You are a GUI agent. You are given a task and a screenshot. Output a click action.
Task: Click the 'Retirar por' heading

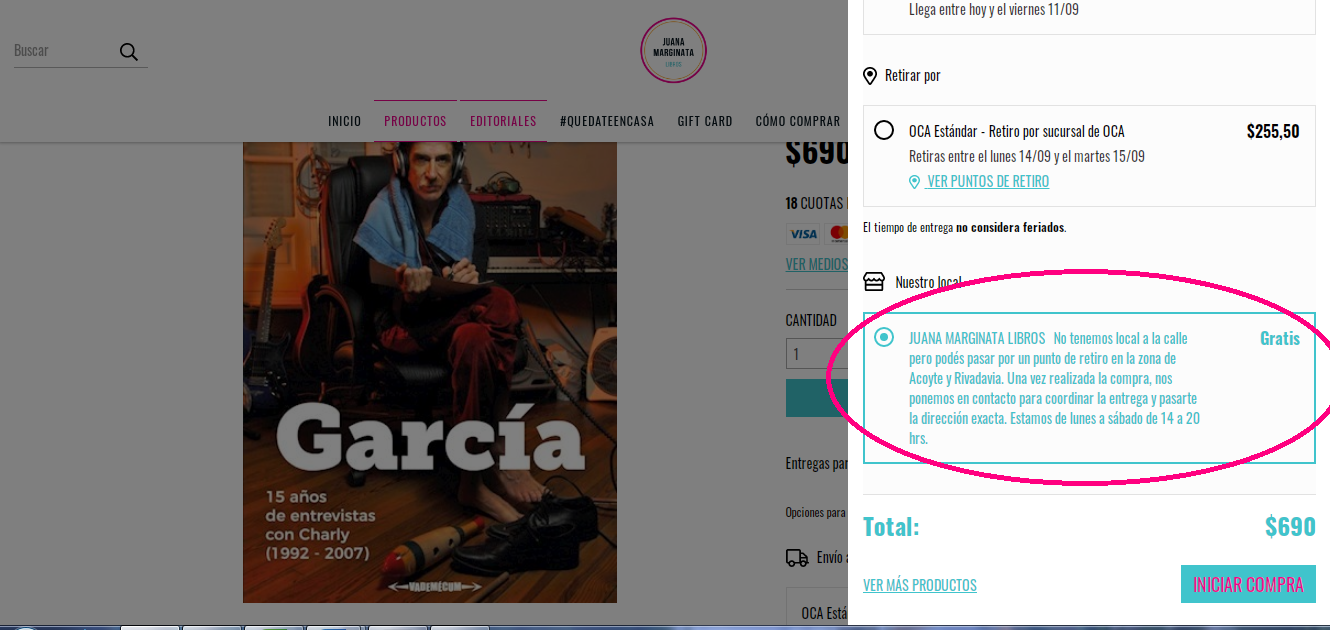(x=913, y=76)
